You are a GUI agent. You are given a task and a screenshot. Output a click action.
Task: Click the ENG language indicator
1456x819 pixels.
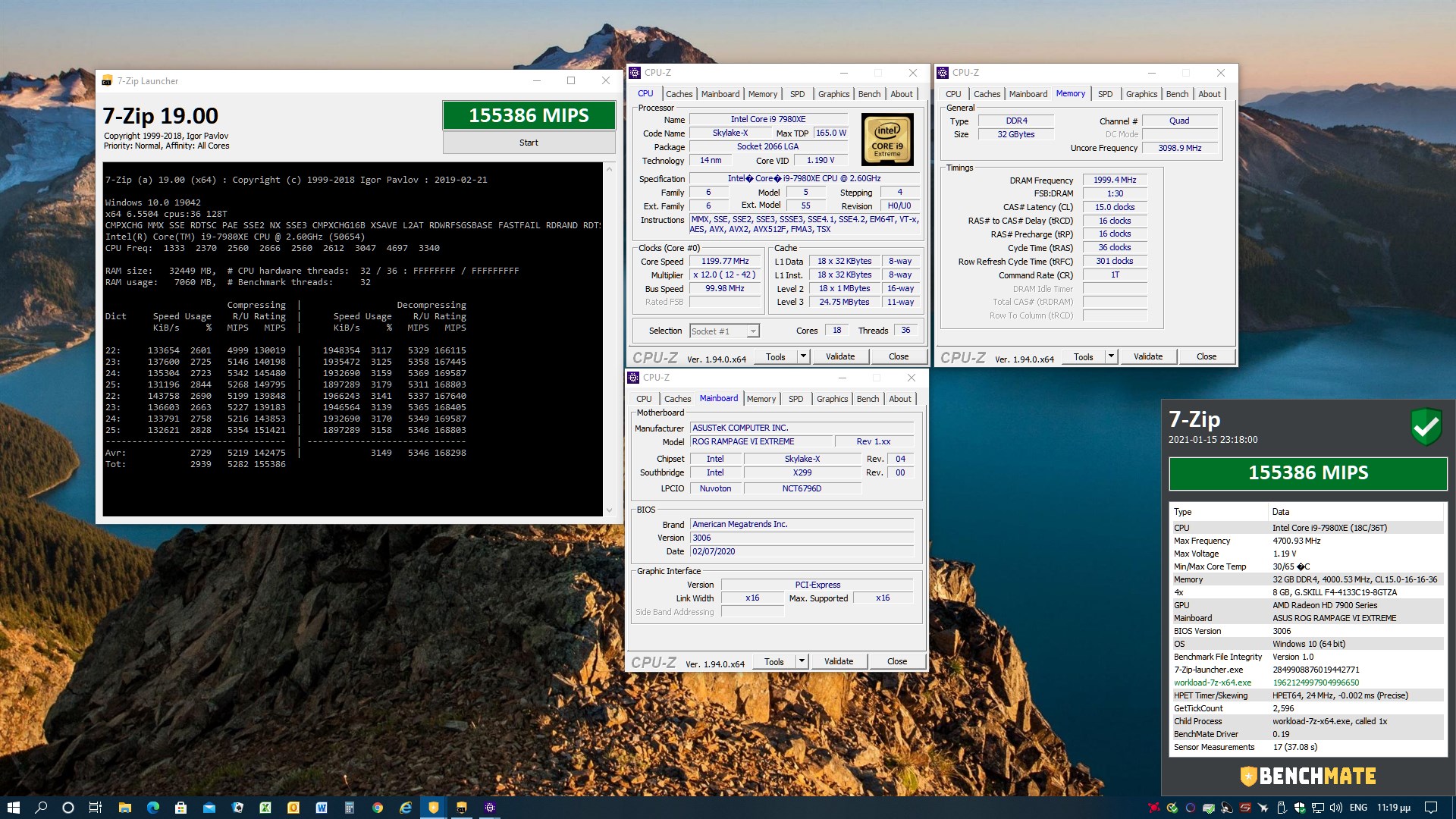pos(1358,808)
